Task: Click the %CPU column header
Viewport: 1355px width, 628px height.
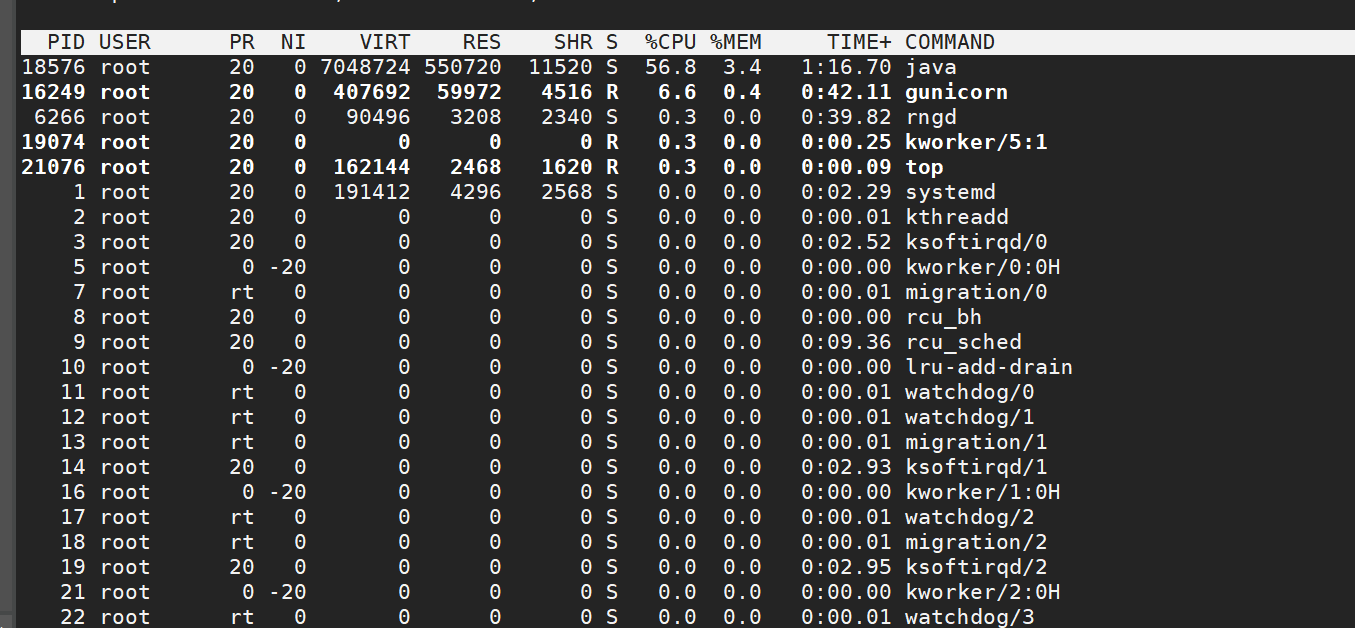Action: pos(670,42)
